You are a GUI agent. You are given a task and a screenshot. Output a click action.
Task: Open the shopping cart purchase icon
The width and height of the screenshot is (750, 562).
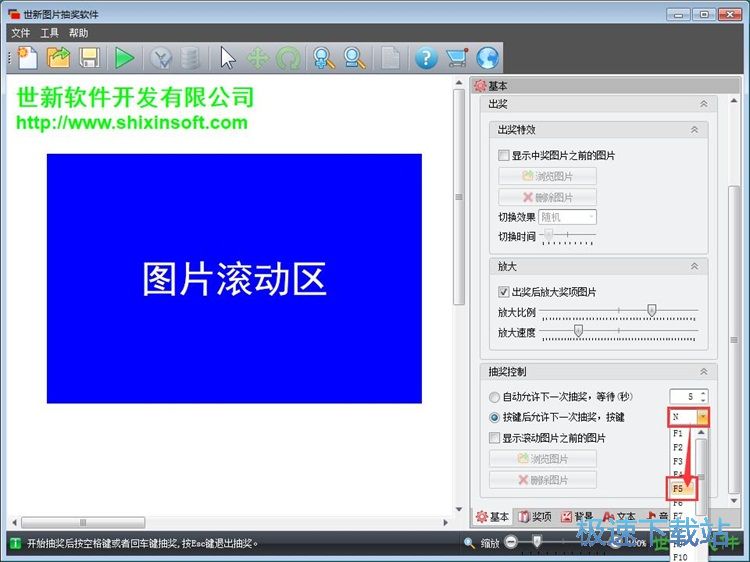click(457, 58)
